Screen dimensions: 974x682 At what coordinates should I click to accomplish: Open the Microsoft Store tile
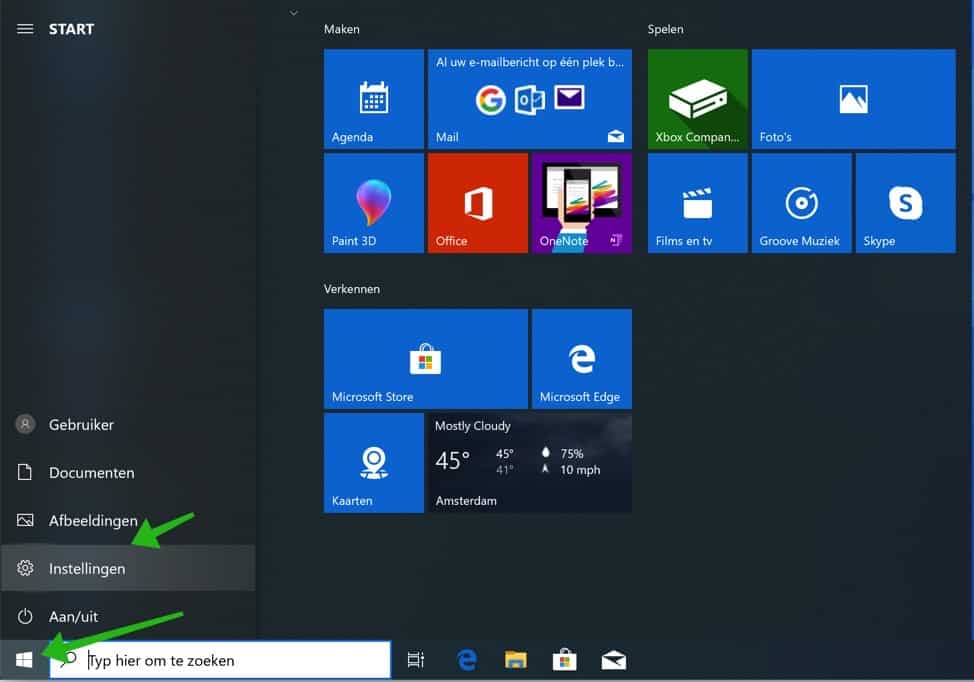(426, 358)
